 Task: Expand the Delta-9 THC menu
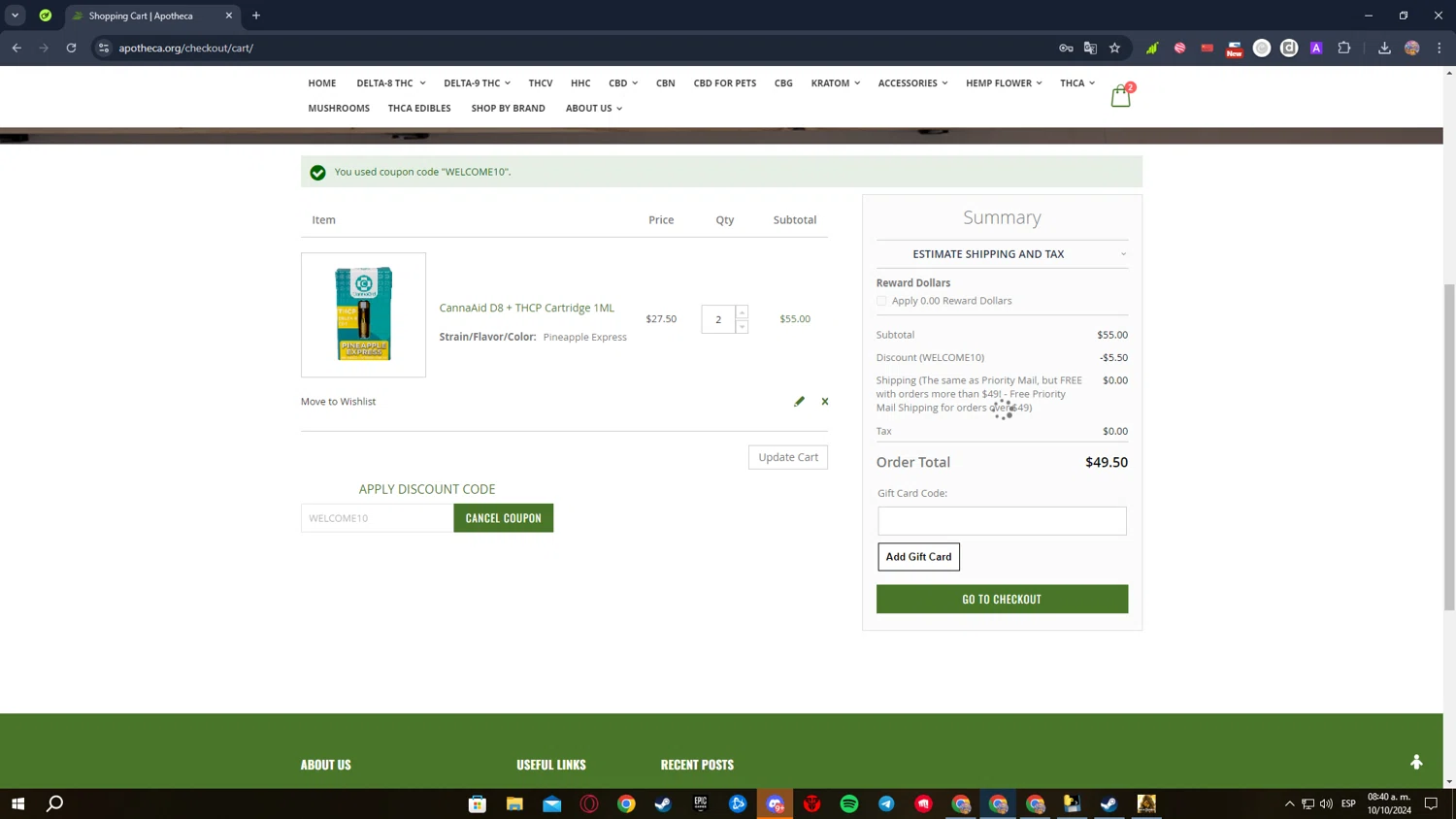click(x=477, y=83)
